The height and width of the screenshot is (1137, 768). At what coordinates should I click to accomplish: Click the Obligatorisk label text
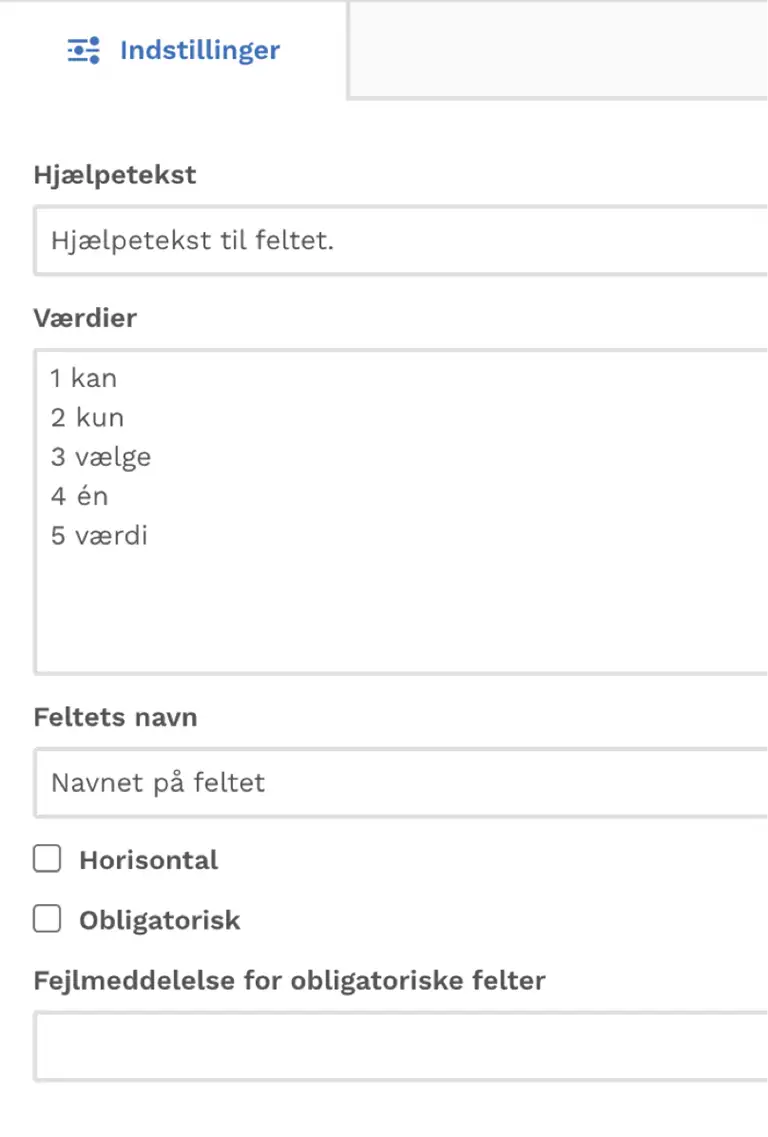click(160, 920)
